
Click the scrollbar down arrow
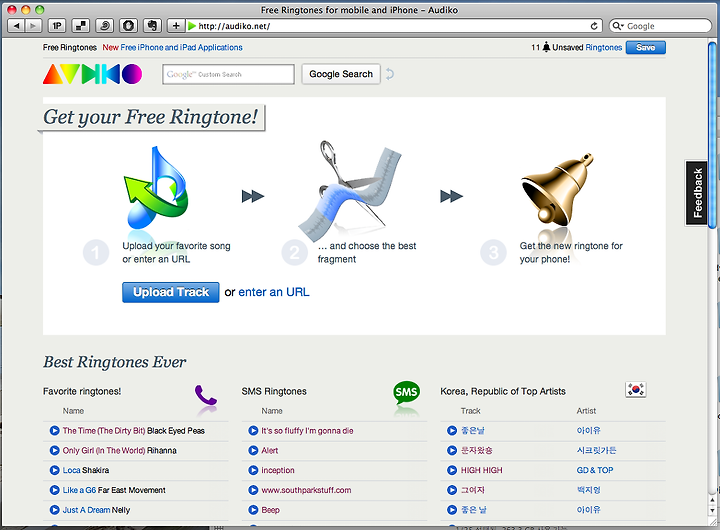pyautogui.click(x=712, y=510)
